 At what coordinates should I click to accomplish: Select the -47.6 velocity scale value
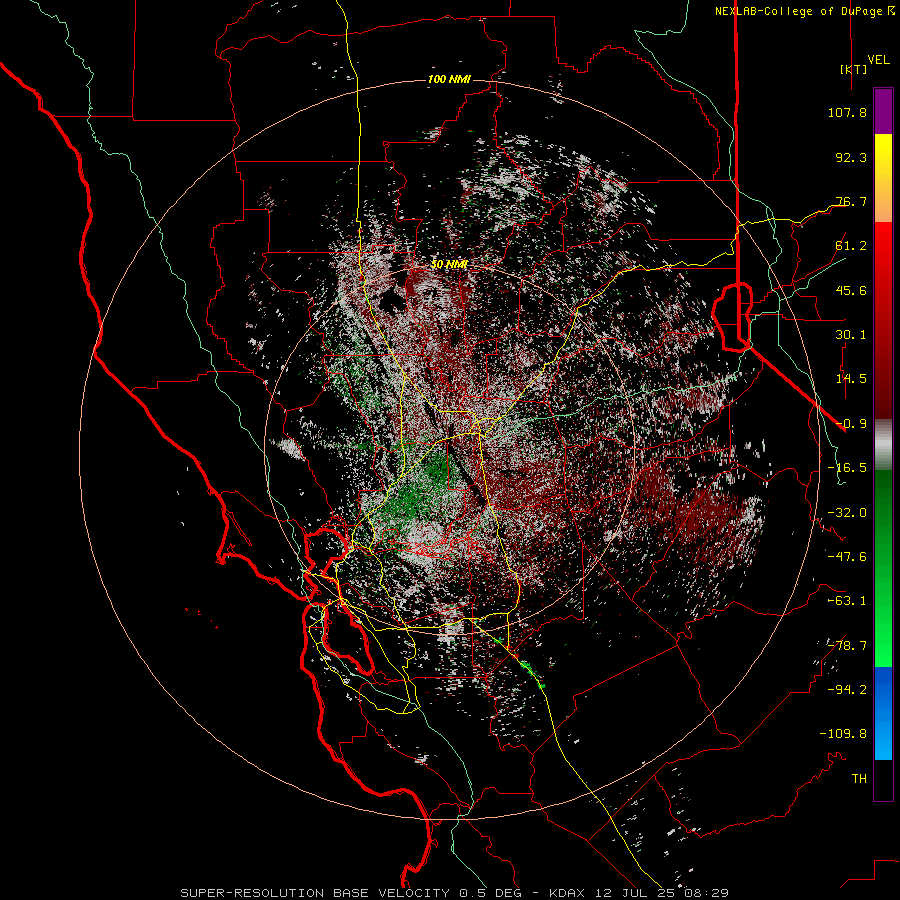pos(847,557)
